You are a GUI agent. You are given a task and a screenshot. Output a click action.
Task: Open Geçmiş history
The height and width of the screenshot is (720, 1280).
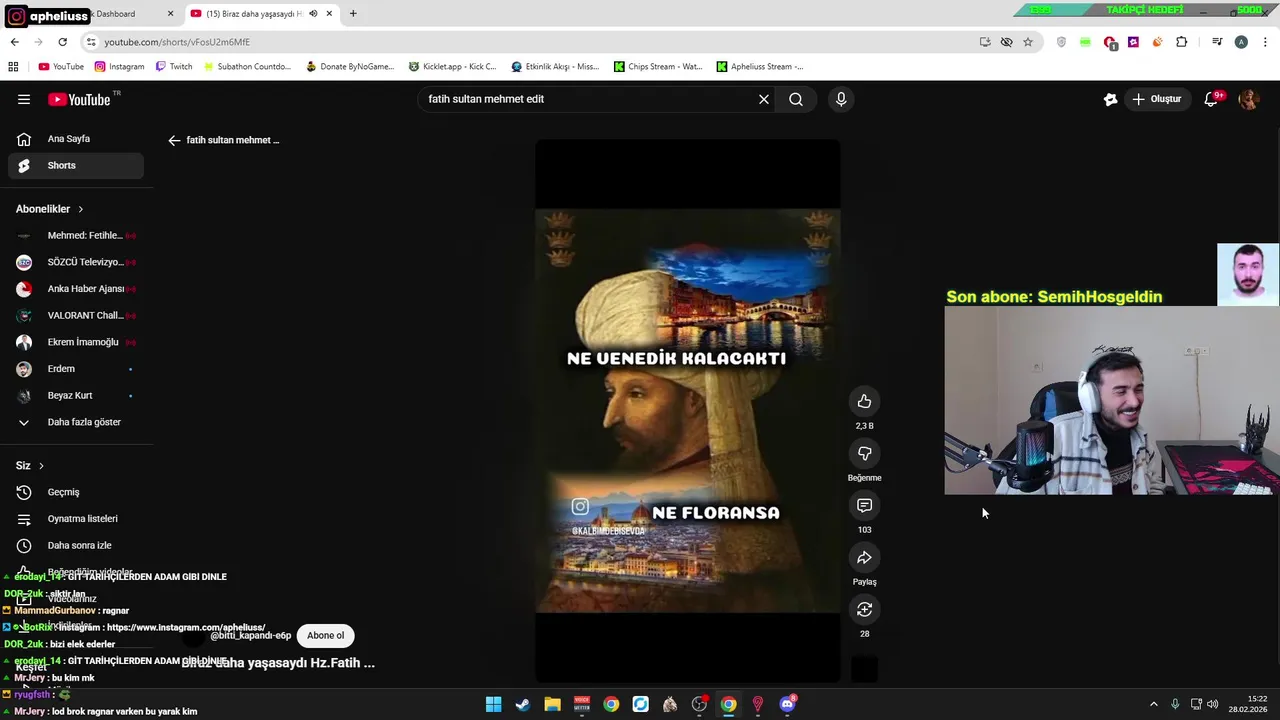[76, 492]
